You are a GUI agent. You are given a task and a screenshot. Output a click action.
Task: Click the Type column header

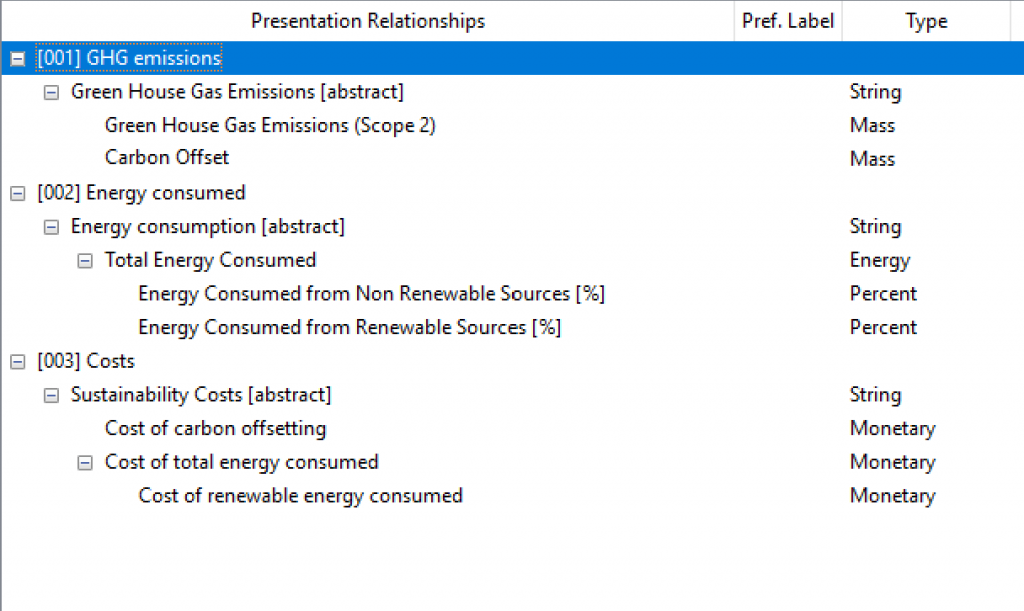(926, 21)
